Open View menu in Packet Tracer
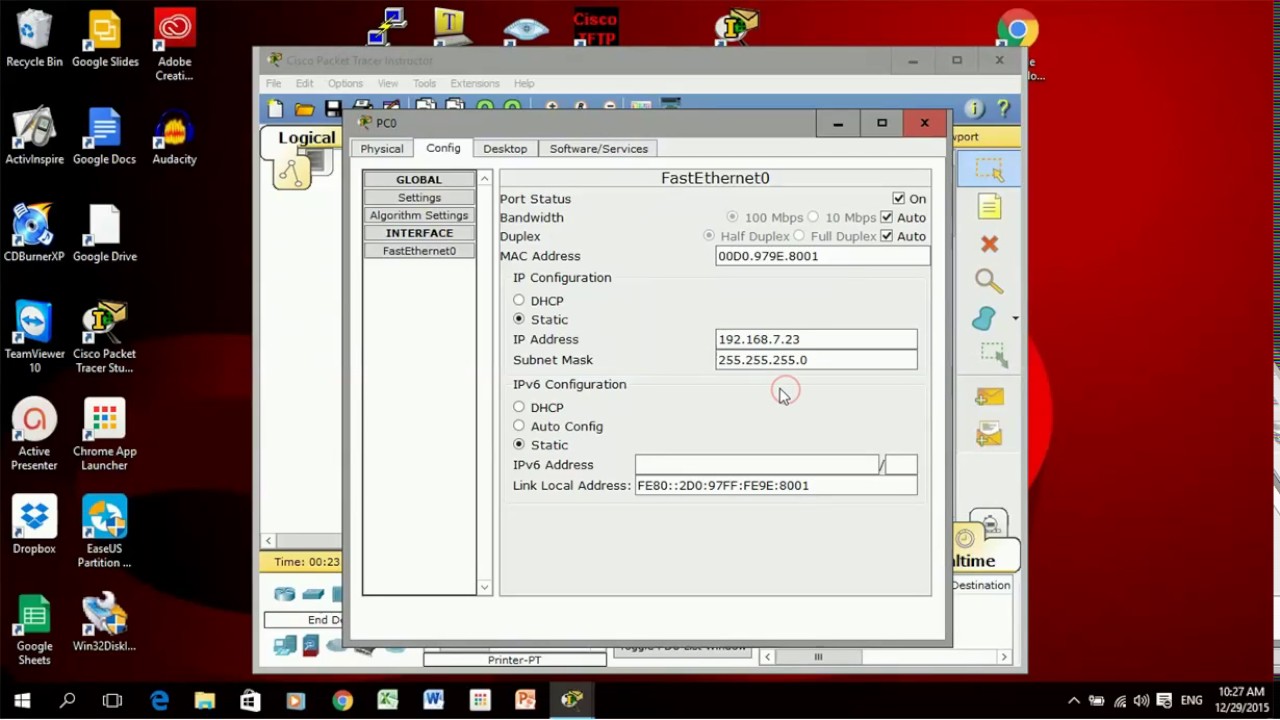The image size is (1280, 720). click(388, 83)
